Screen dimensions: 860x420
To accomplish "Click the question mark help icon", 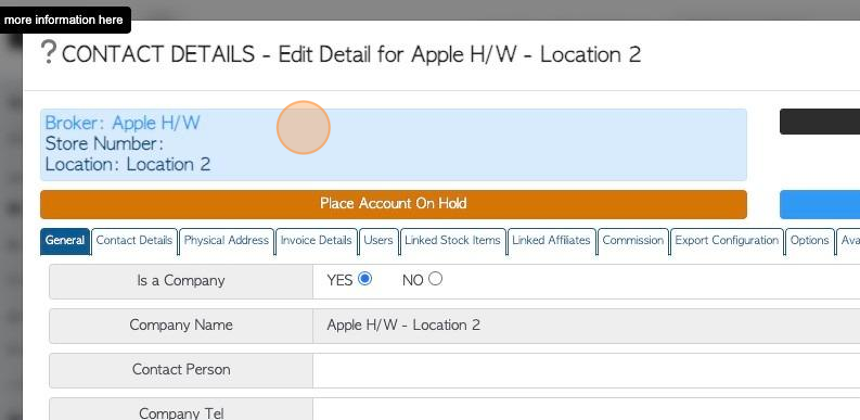I will click(x=49, y=53).
